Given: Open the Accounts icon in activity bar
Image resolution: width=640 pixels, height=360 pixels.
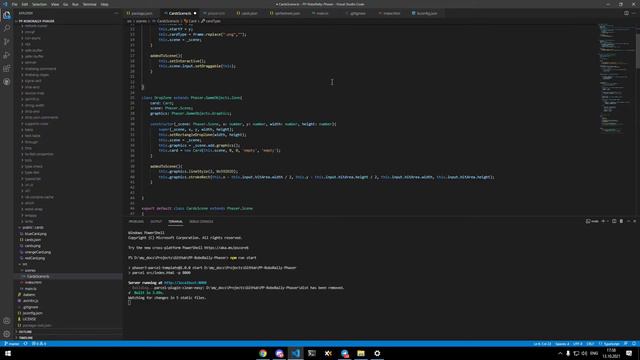Looking at the screenshot, I should coord(7,321).
